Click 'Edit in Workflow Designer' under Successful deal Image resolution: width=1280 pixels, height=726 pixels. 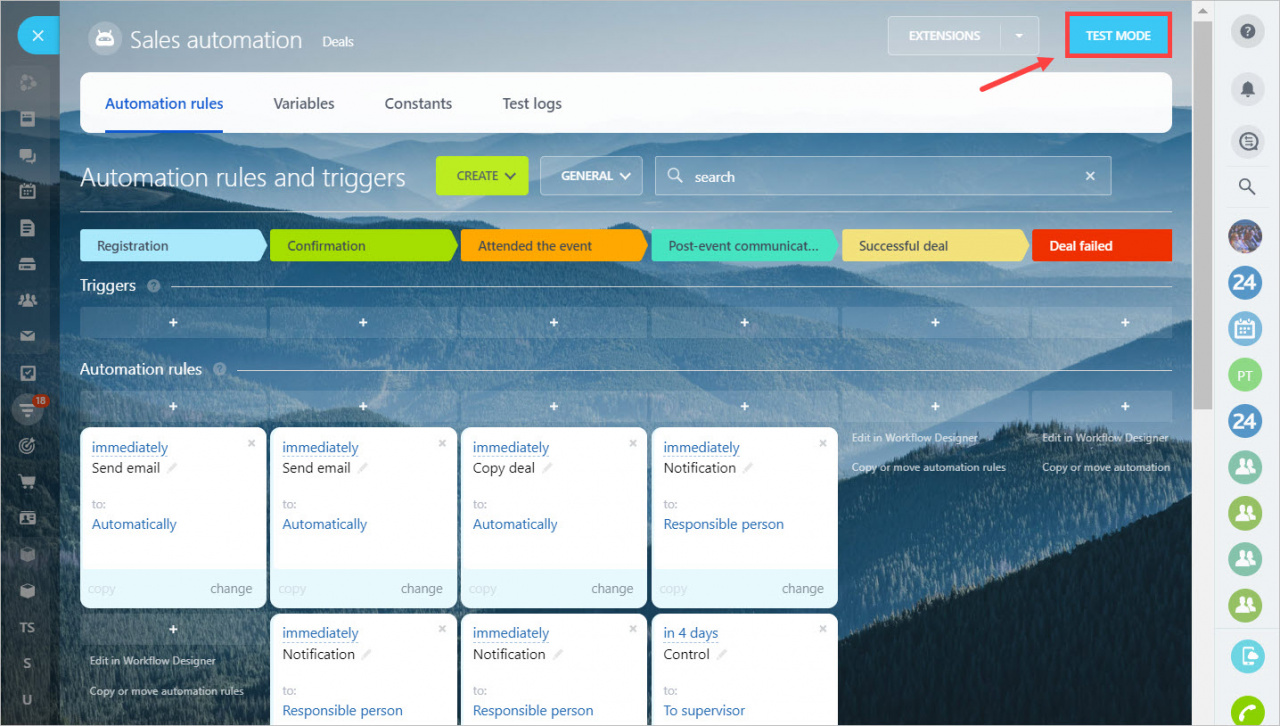pyautogui.click(x=915, y=438)
